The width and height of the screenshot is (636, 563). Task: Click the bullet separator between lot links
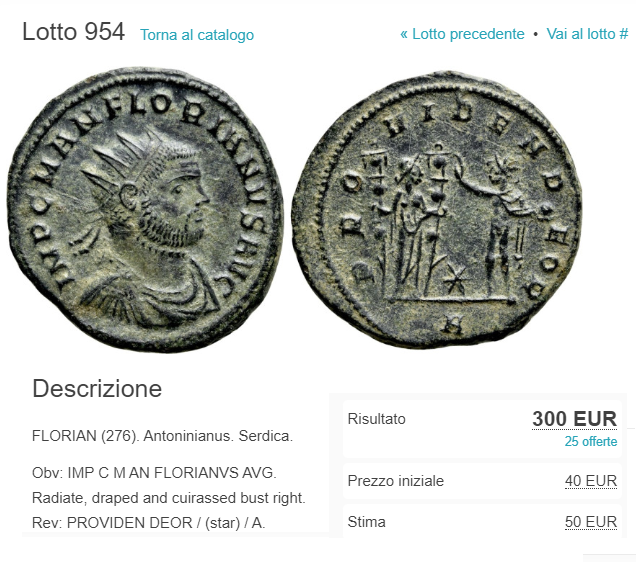pos(535,35)
